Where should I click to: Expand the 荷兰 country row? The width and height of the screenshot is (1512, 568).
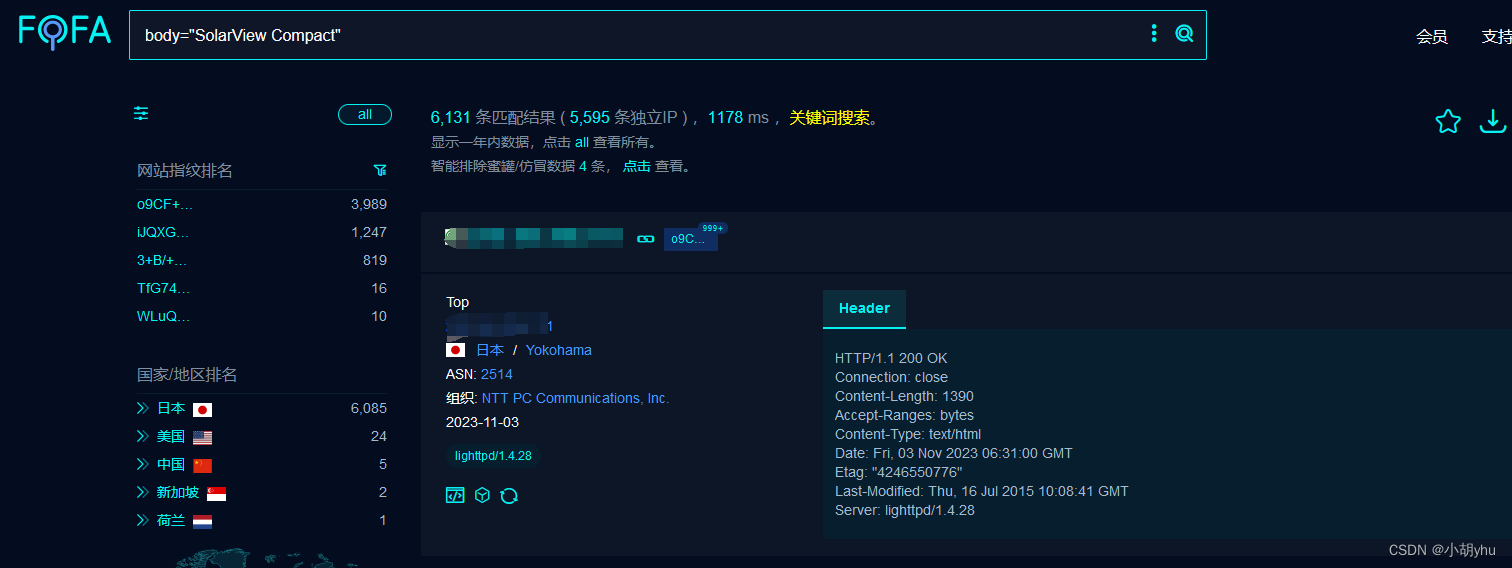click(x=143, y=520)
